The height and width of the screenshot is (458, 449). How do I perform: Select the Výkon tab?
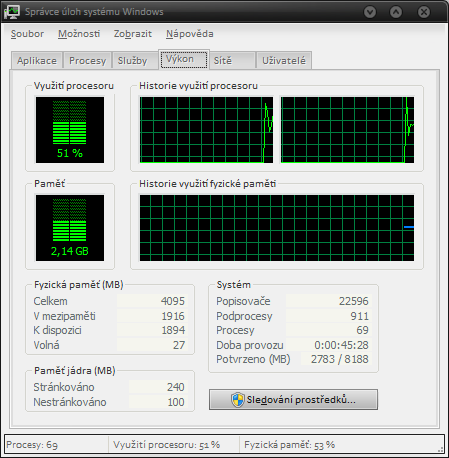click(x=184, y=59)
